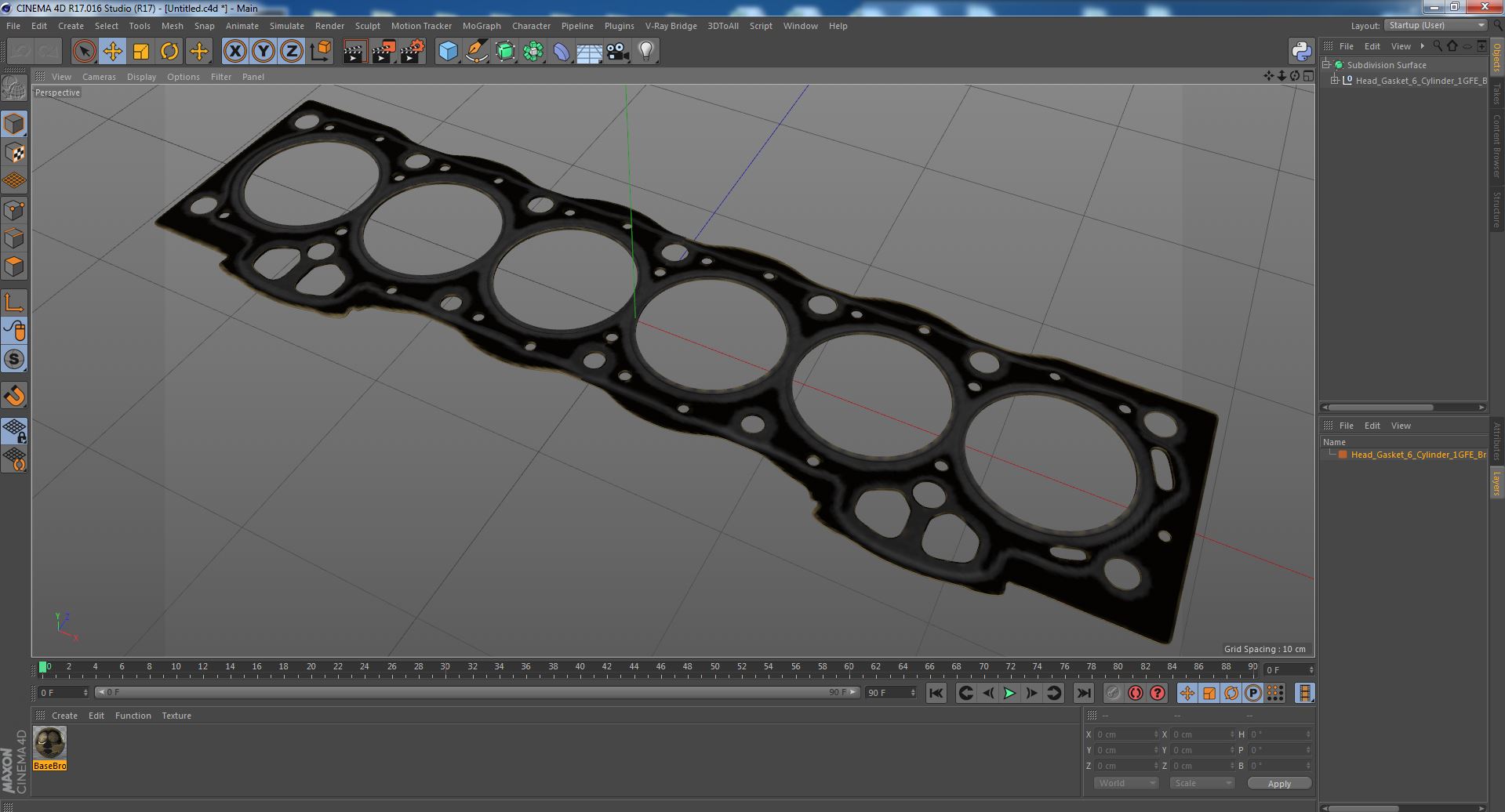Open the Function menu in Material manager

[133, 716]
